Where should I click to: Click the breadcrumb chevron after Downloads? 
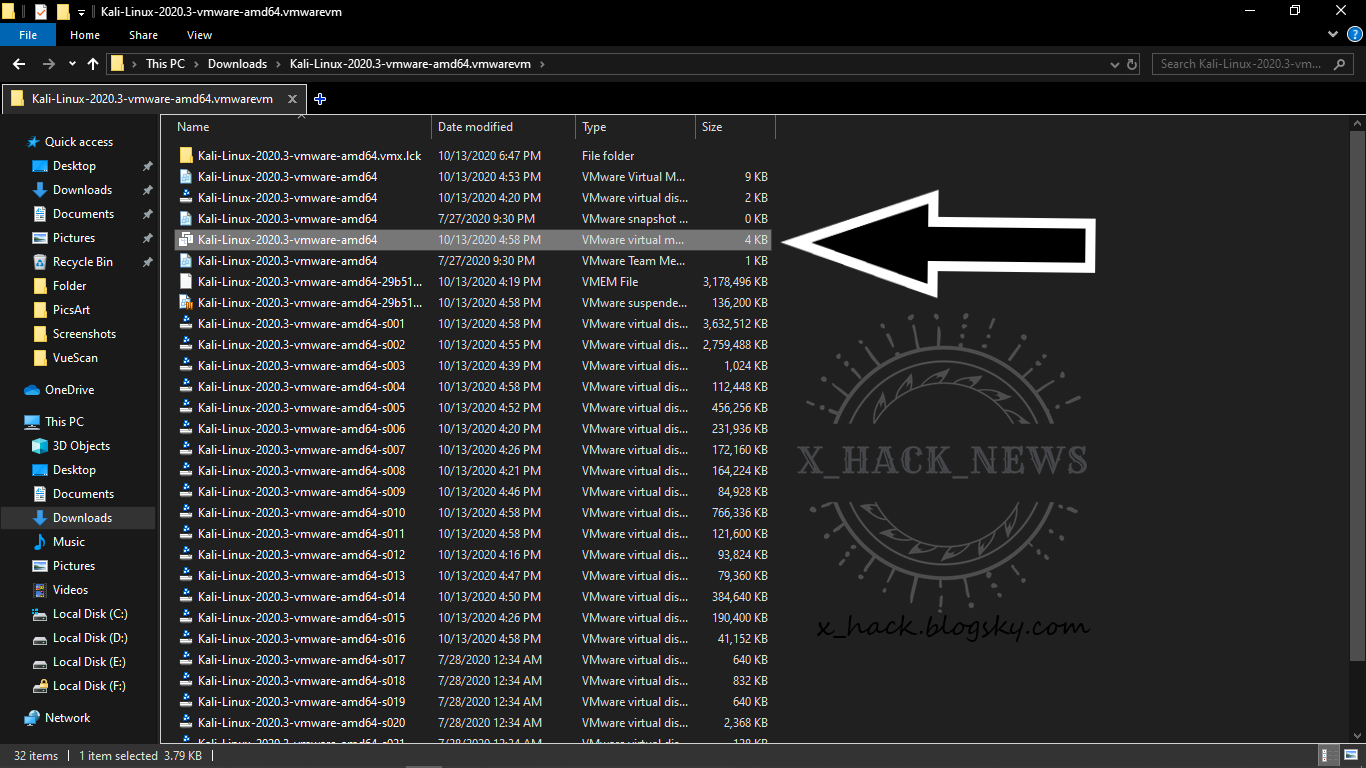(x=278, y=64)
